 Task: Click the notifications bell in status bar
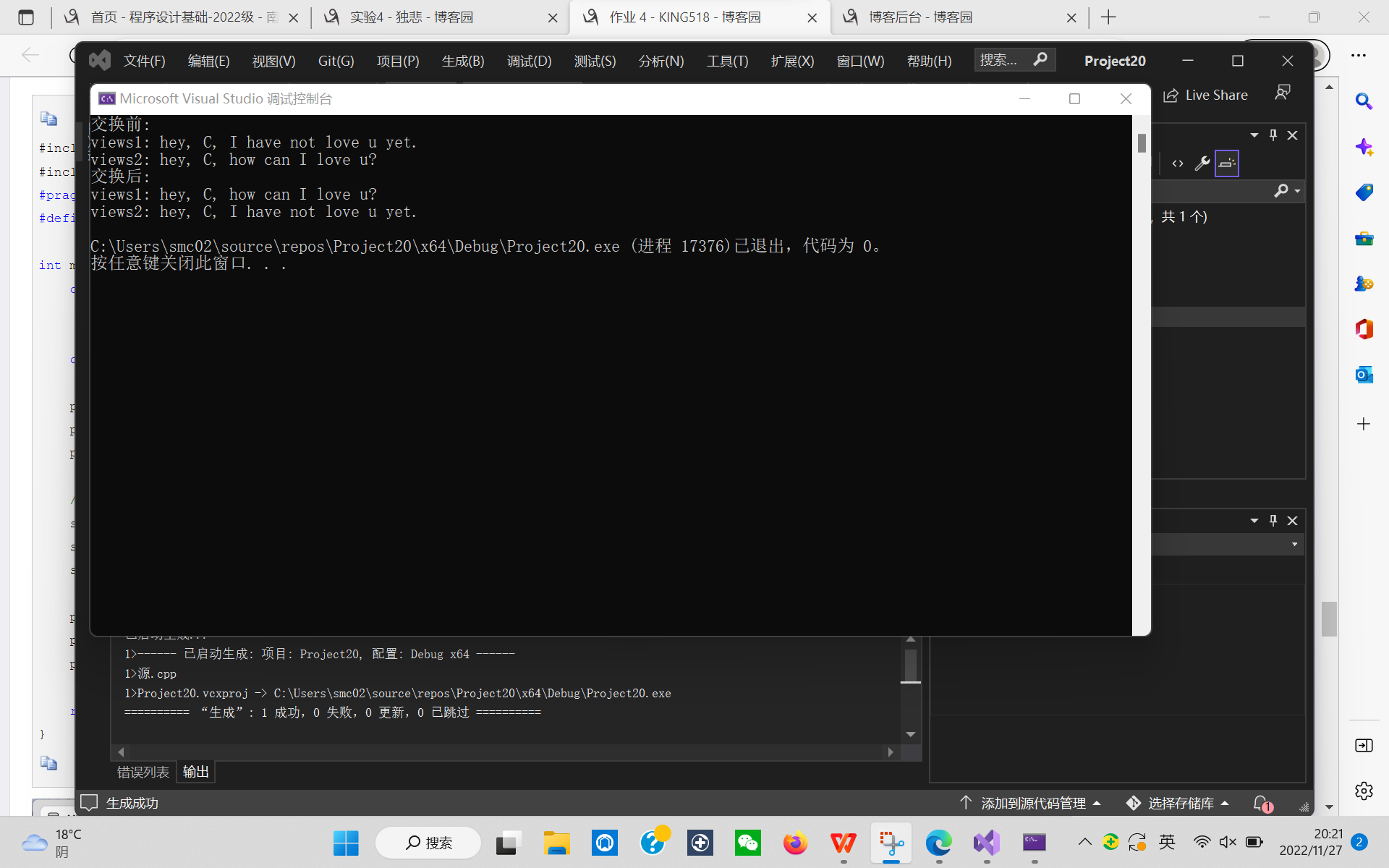click(x=1261, y=803)
